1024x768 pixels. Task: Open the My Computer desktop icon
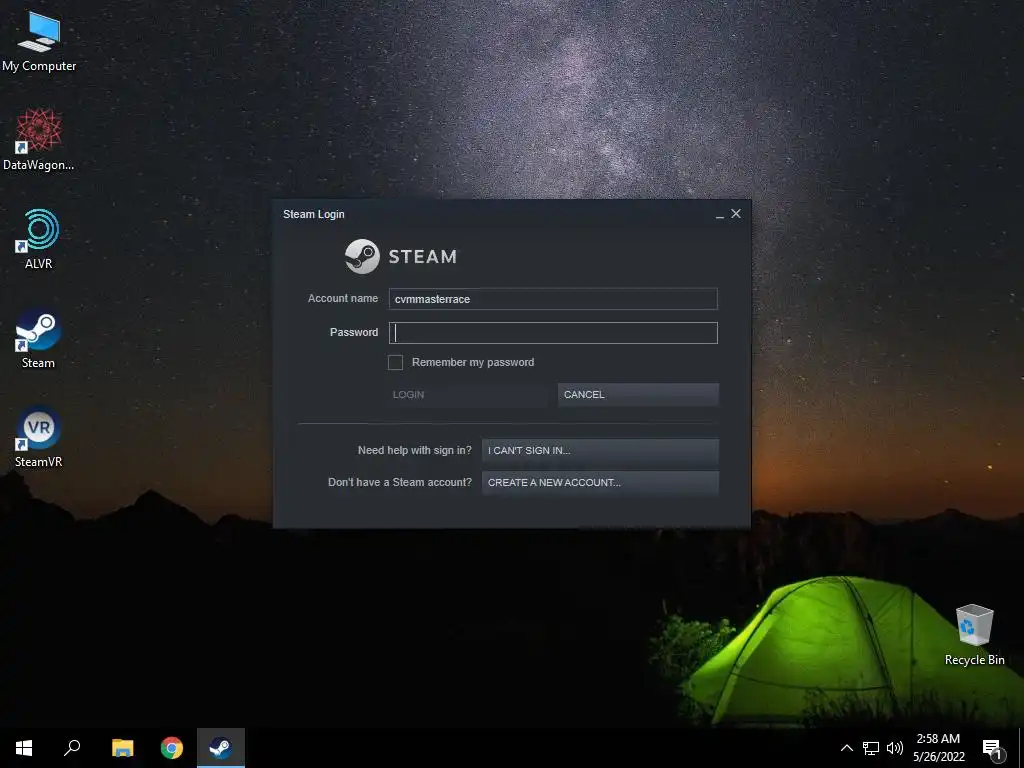[x=39, y=42]
